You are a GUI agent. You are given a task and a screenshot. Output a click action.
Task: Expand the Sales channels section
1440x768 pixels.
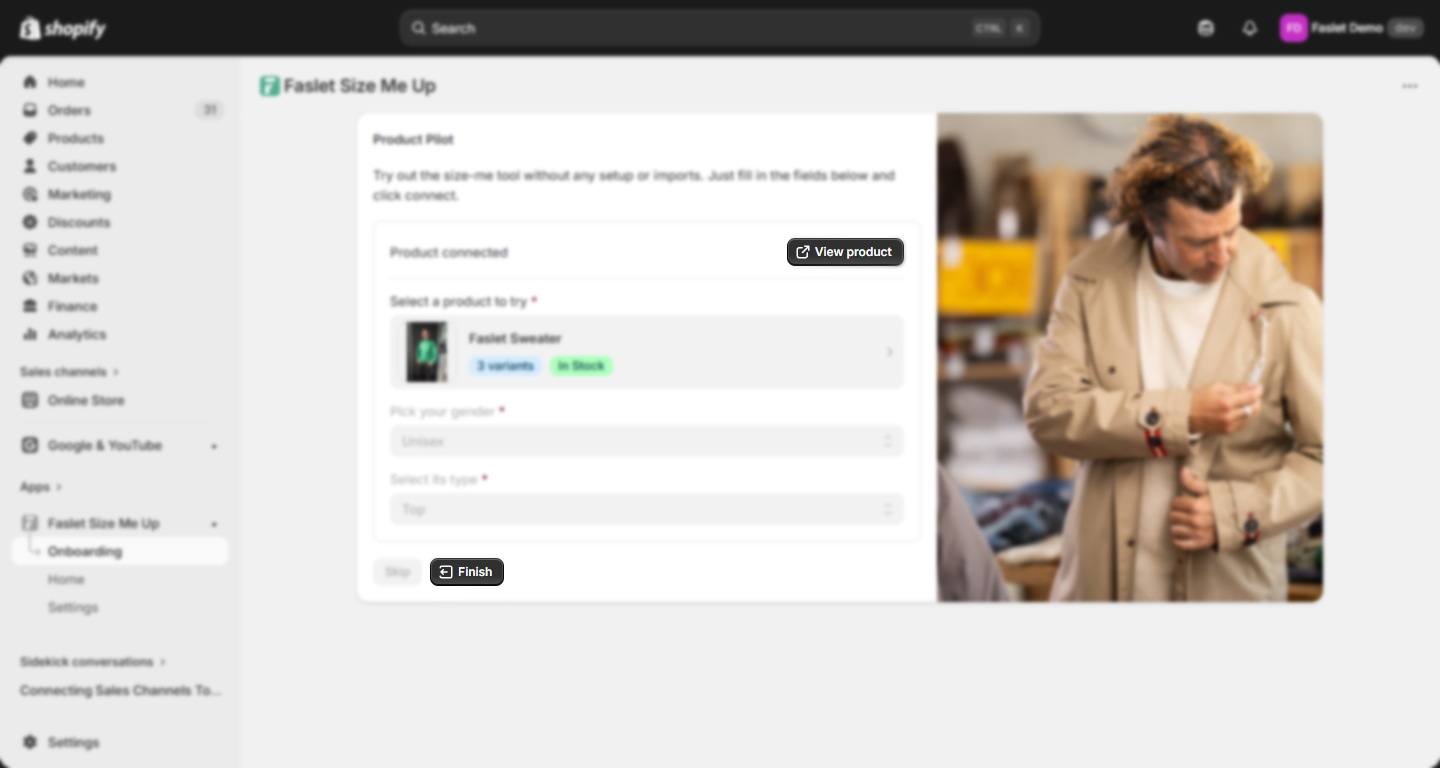click(x=69, y=372)
